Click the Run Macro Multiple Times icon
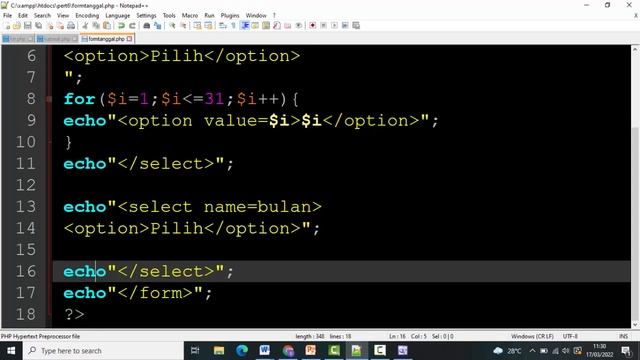Image resolution: width=640 pixels, height=360 pixels. coord(345,25)
